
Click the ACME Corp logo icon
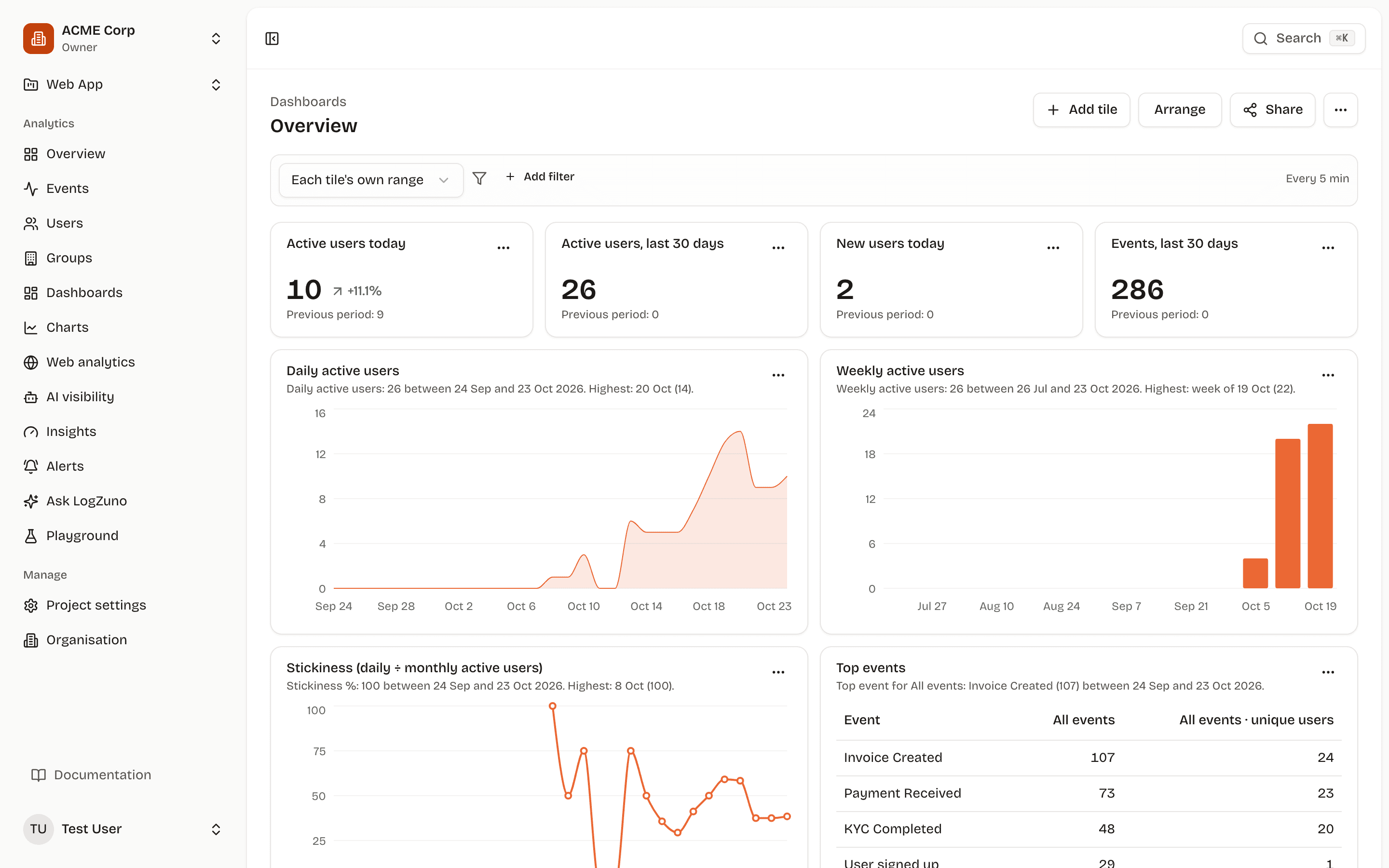[39, 39]
